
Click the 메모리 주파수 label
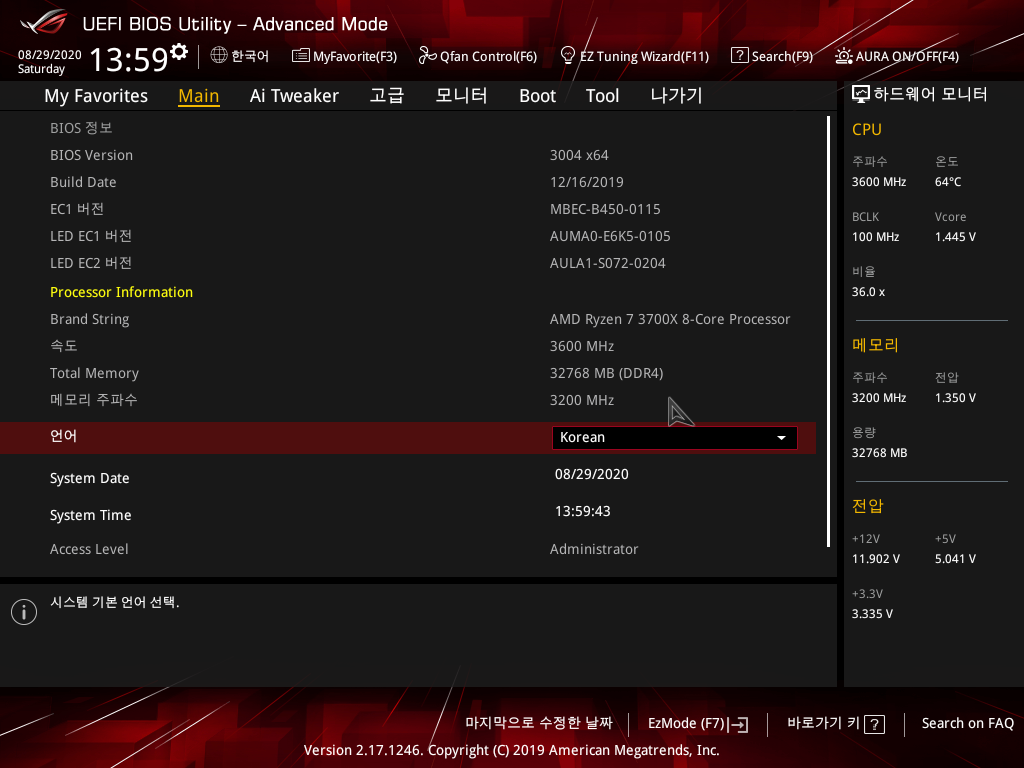tap(93, 400)
